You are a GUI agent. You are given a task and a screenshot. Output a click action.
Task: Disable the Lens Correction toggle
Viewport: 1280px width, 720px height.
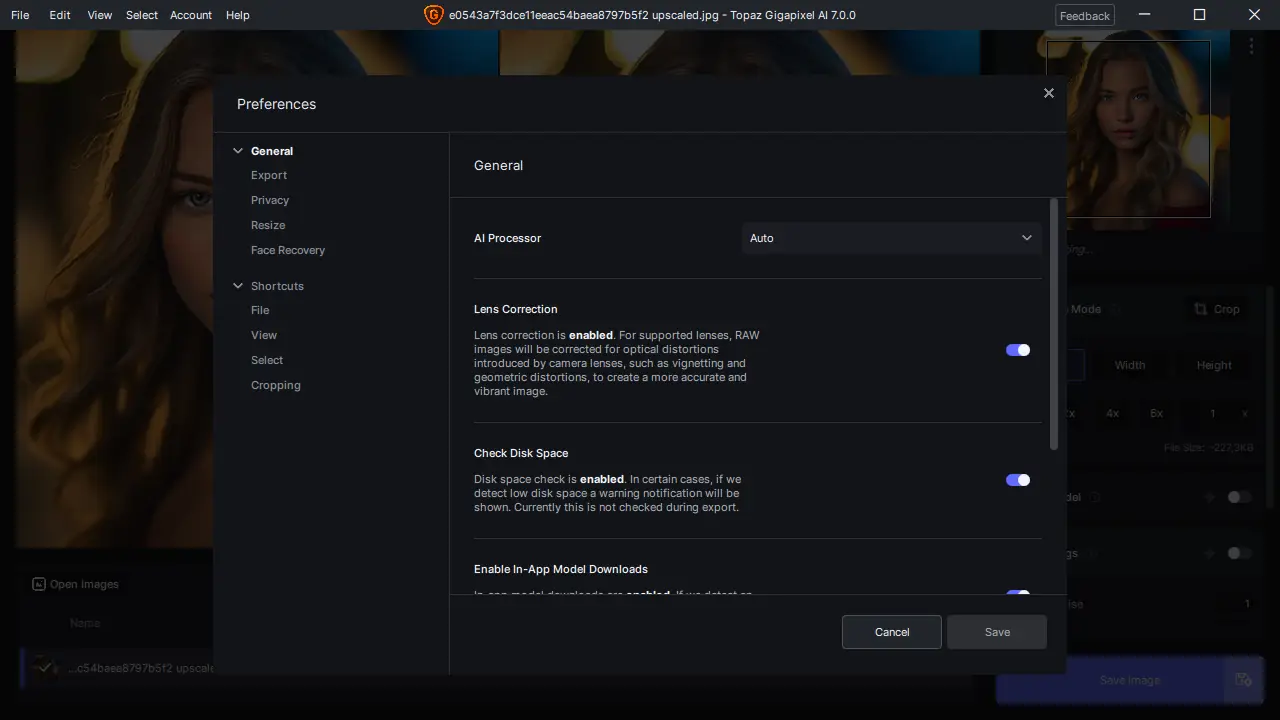coord(1018,350)
